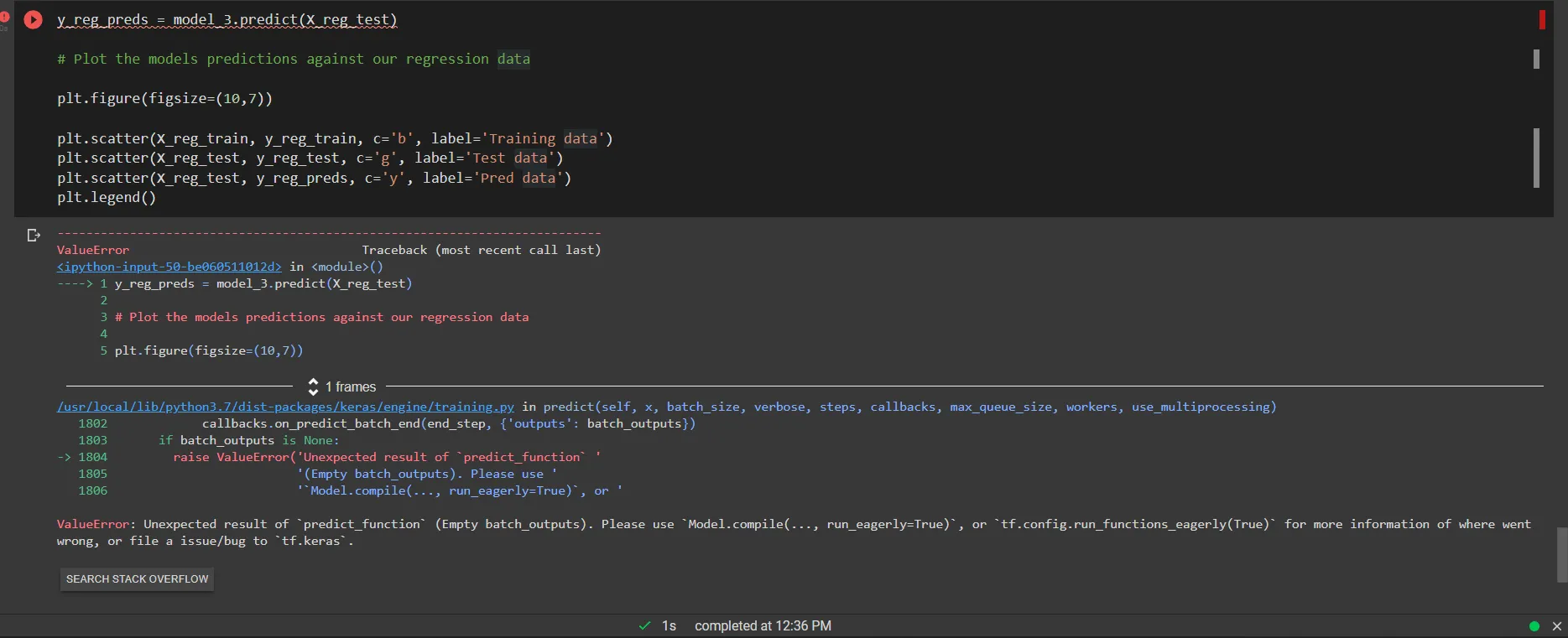This screenshot has height=638, width=1568.
Task: Place cursor on plt.legend() line
Action: [107, 198]
